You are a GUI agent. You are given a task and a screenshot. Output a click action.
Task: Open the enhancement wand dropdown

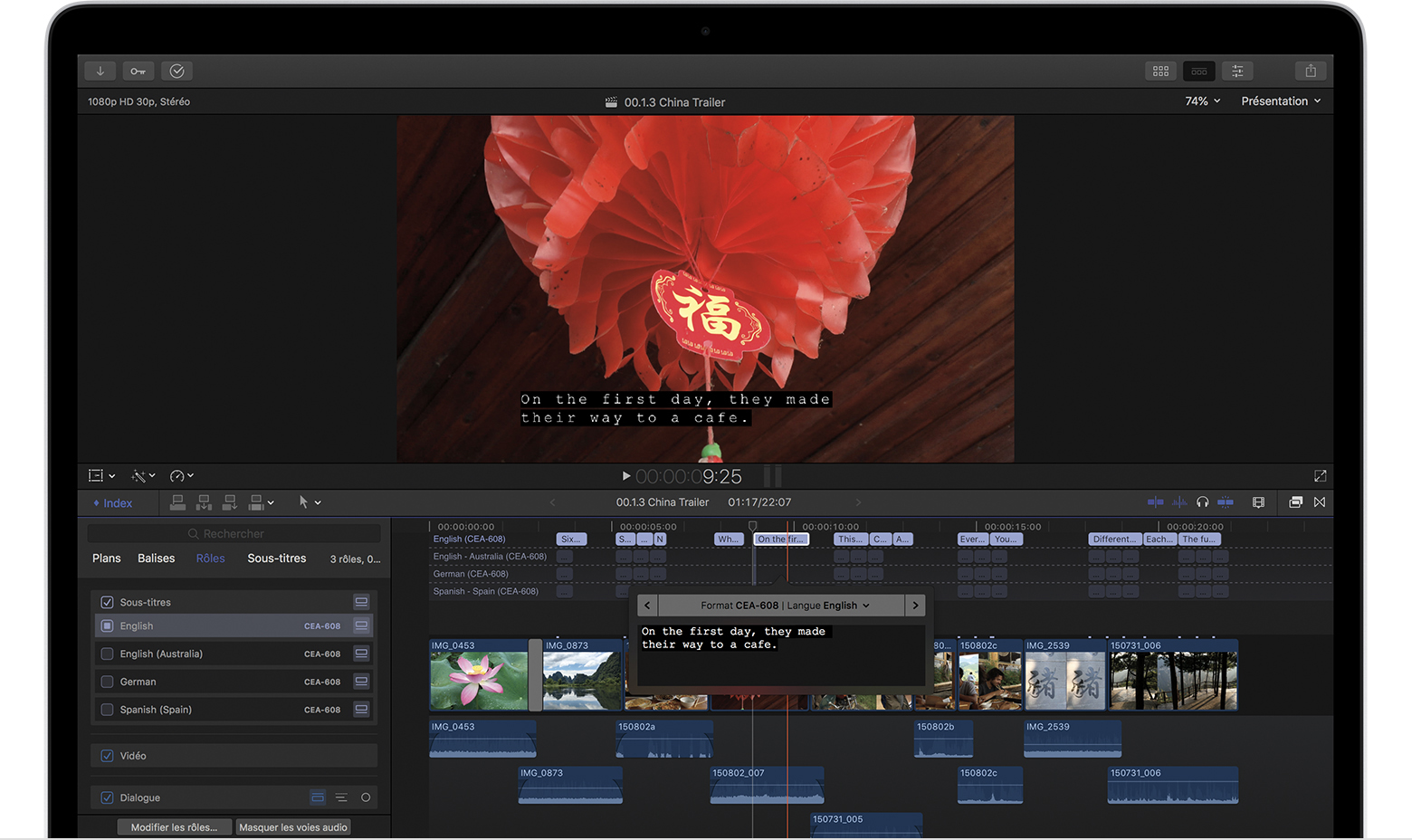tap(143, 475)
